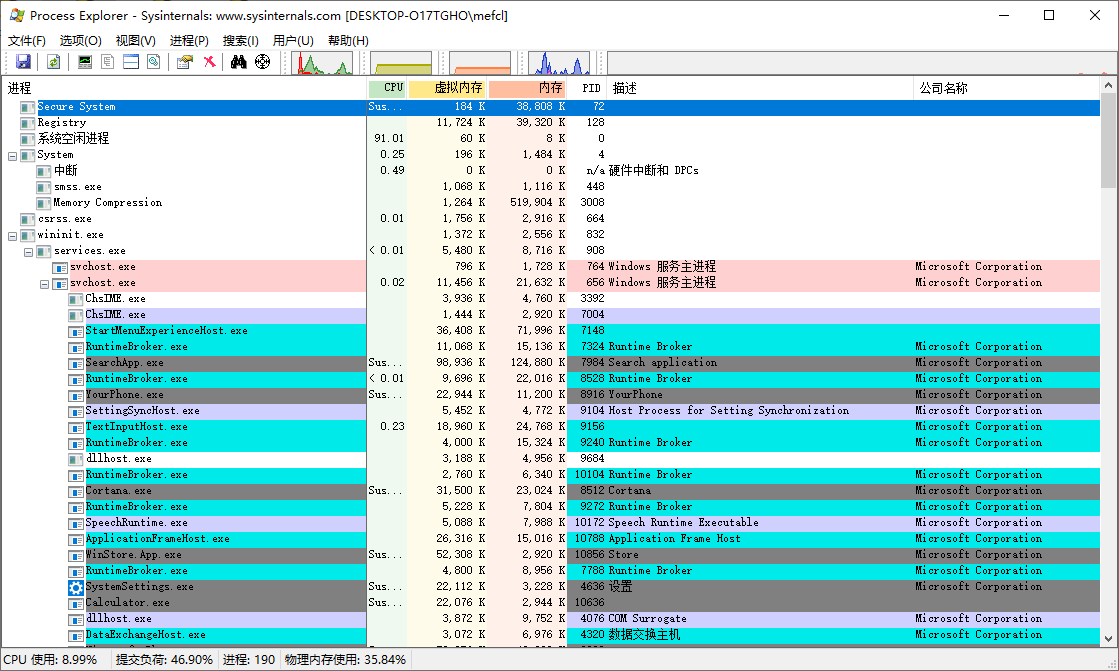Sort by the CPU column header
This screenshot has height=671, width=1119.
[393, 88]
